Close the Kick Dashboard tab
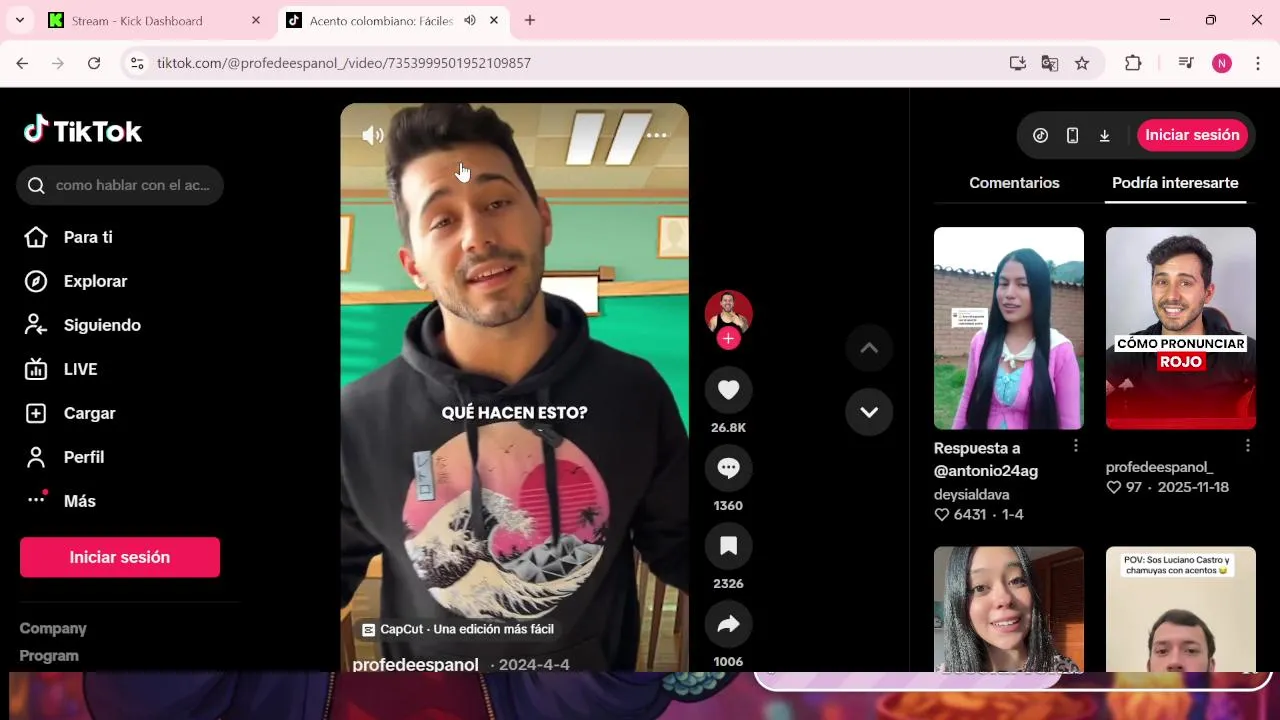This screenshot has height=720, width=1280. click(256, 20)
